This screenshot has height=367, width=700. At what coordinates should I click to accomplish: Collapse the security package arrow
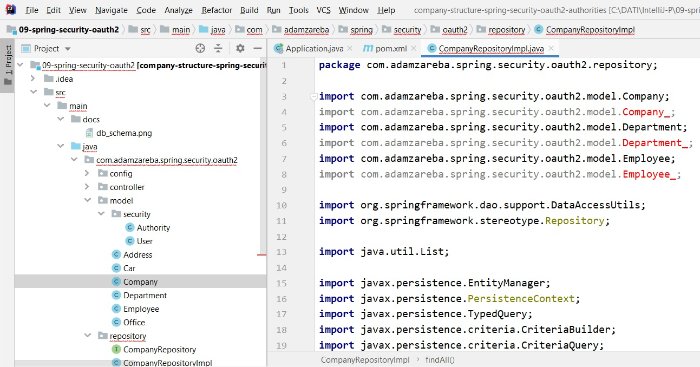(101, 214)
